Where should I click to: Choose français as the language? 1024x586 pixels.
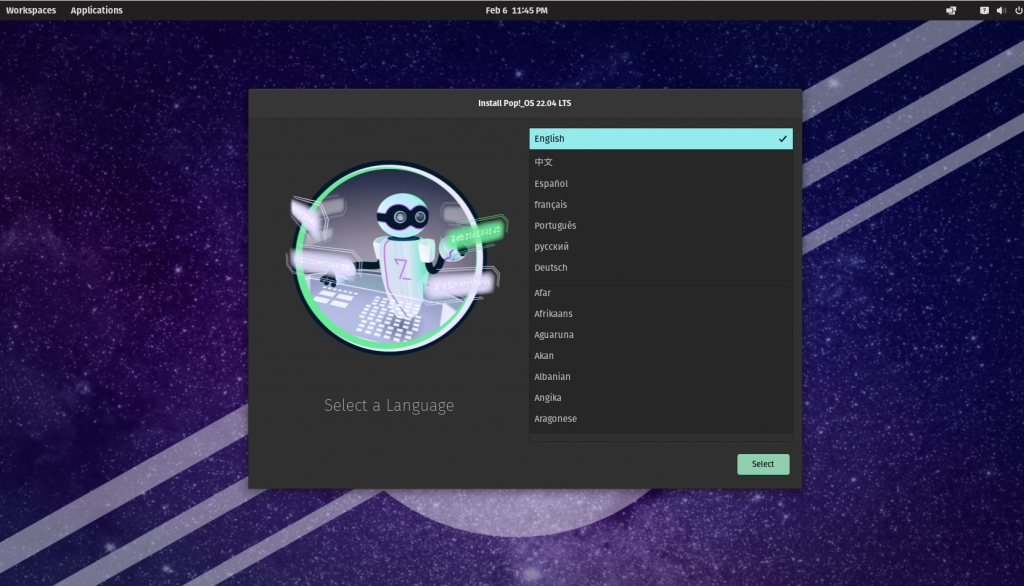pos(661,204)
